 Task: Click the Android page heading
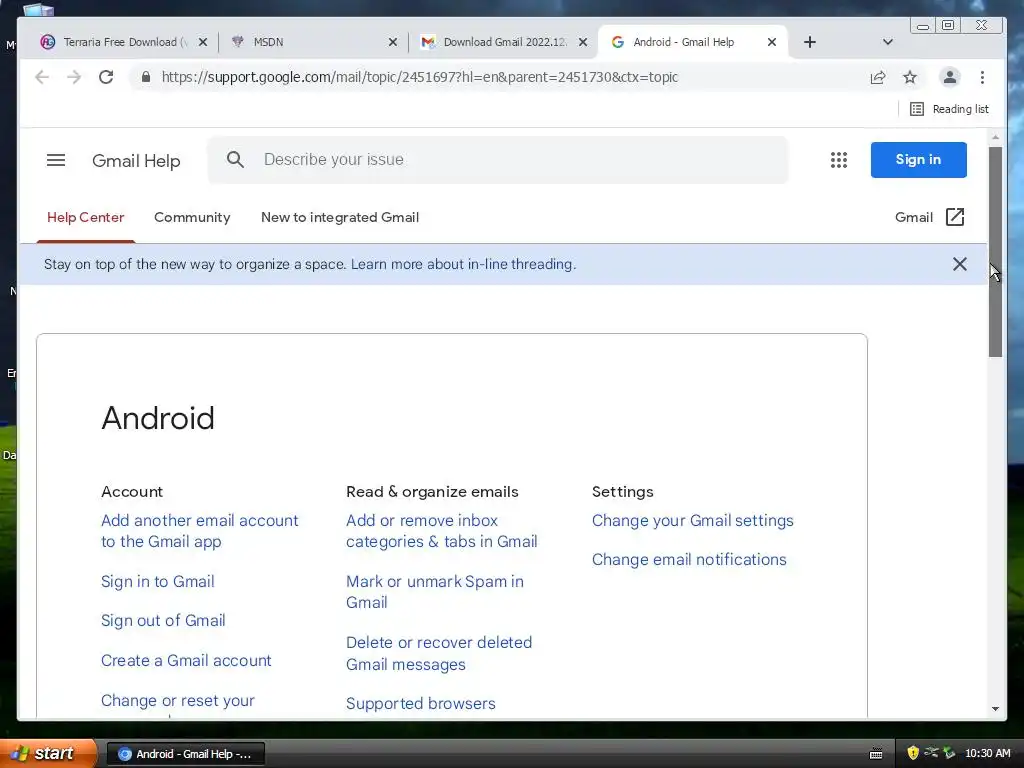click(158, 418)
